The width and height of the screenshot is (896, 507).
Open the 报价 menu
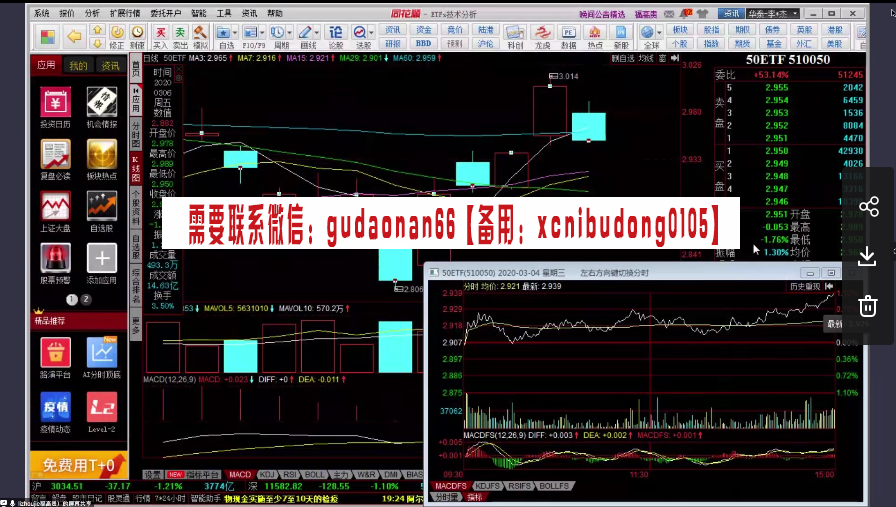pos(67,13)
